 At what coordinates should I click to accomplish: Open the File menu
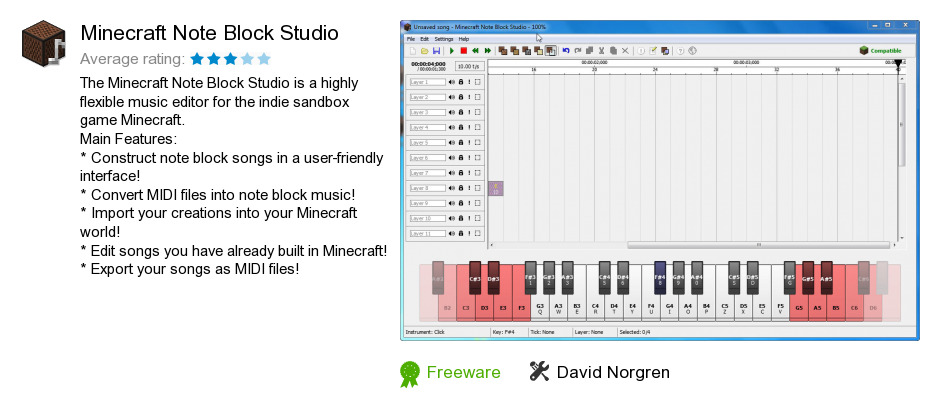[x=411, y=38]
